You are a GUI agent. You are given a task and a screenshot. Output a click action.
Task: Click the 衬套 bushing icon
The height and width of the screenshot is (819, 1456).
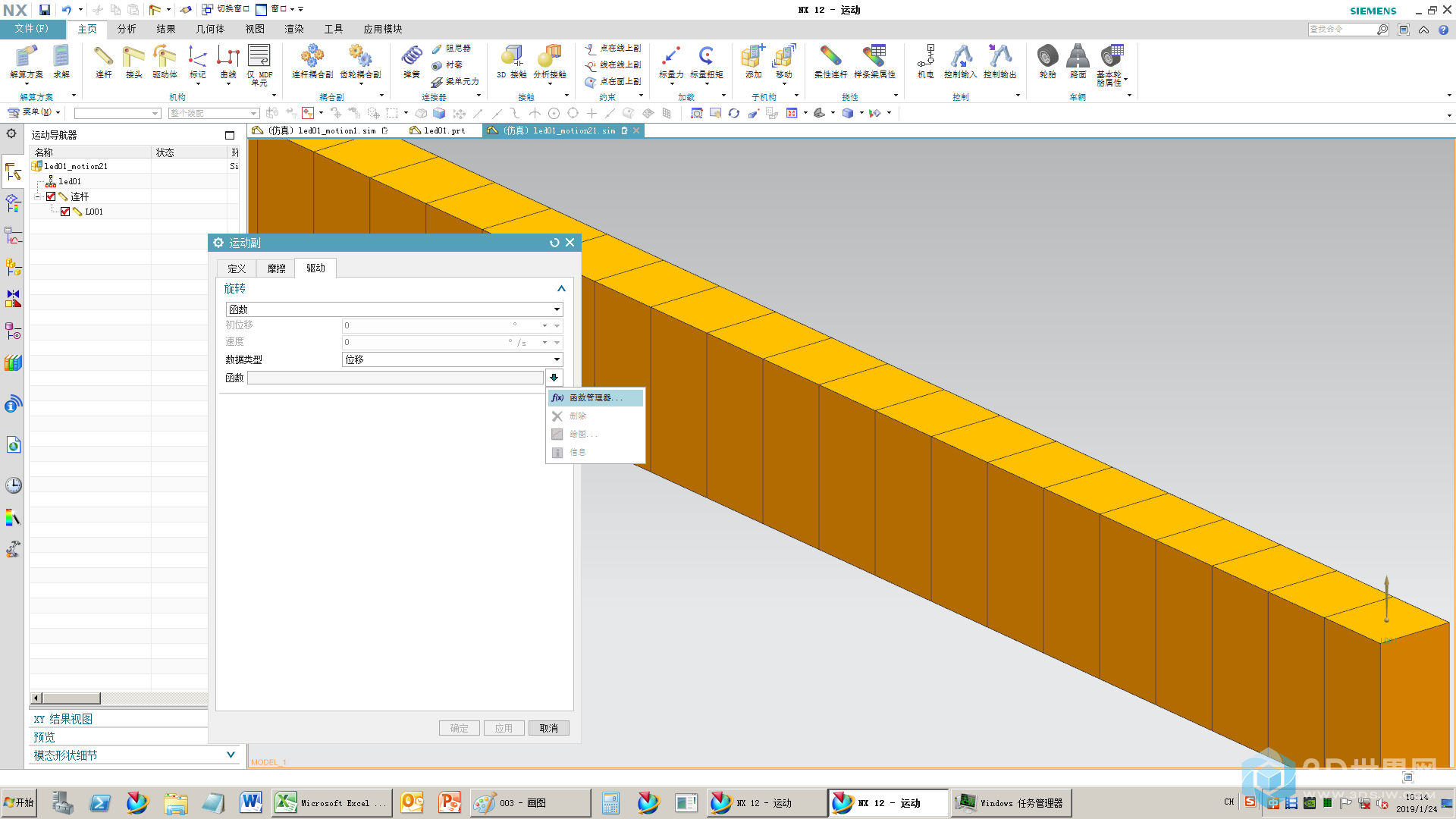tap(447, 64)
